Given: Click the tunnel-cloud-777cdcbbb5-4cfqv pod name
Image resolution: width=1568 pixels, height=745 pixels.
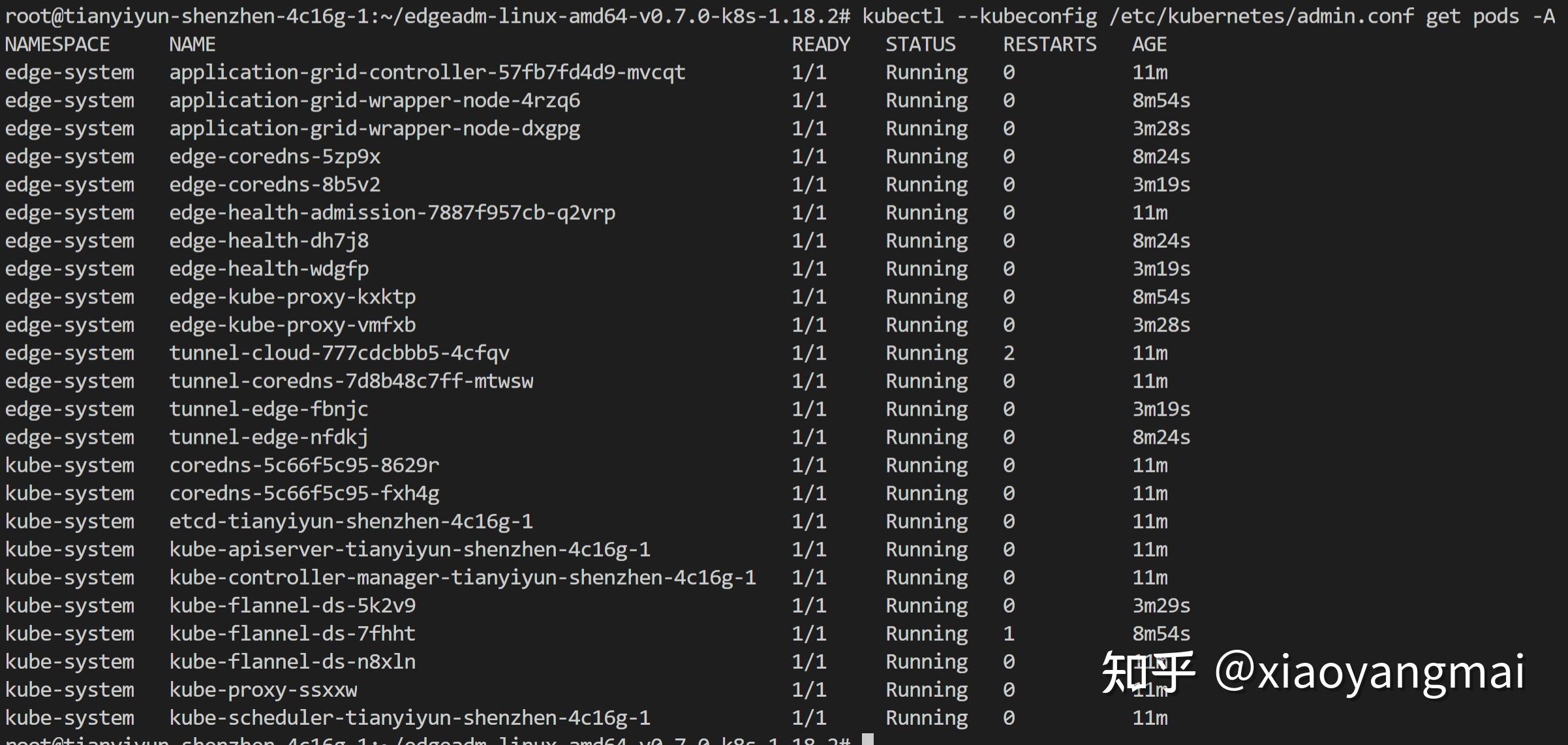Looking at the screenshot, I should point(339,353).
